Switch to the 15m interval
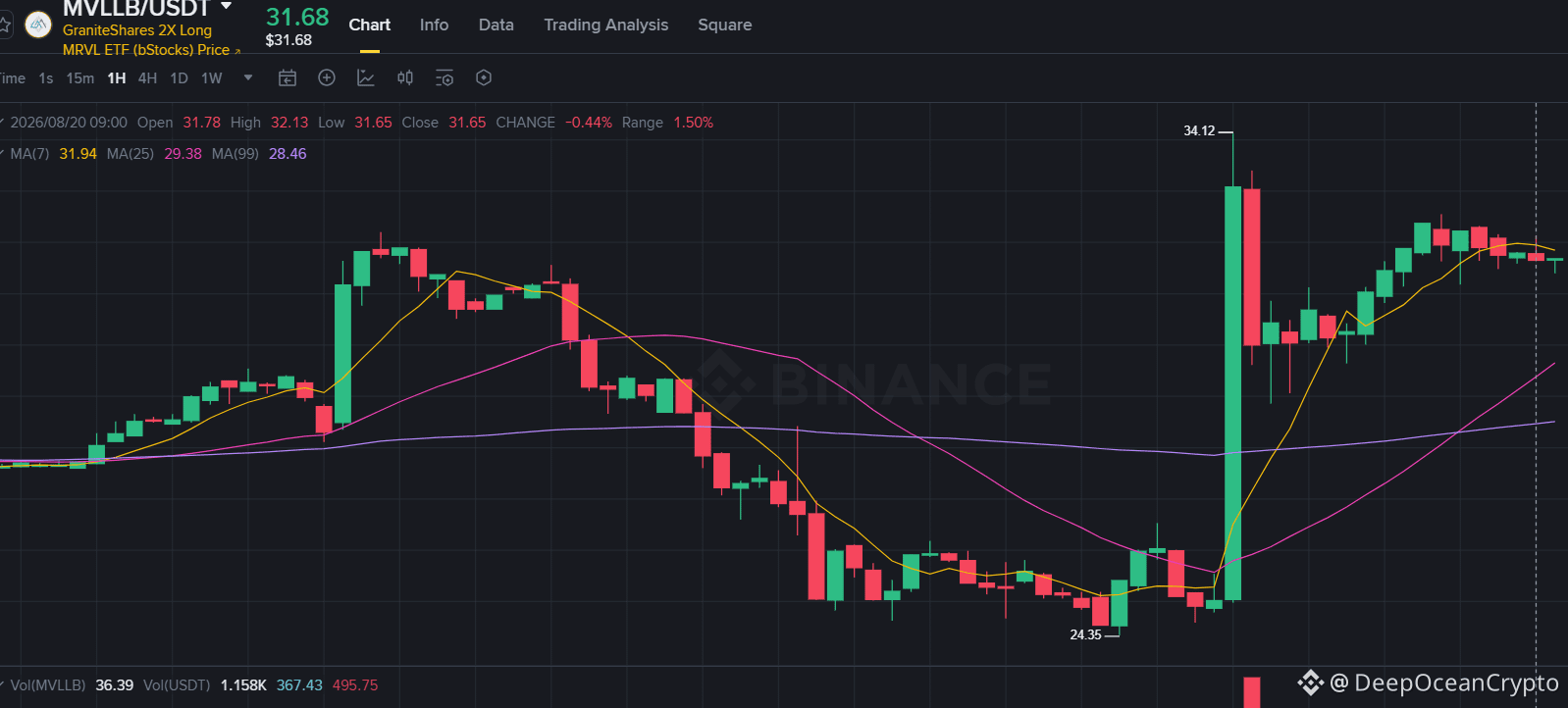Screen dimensions: 1568x708 coord(80,78)
